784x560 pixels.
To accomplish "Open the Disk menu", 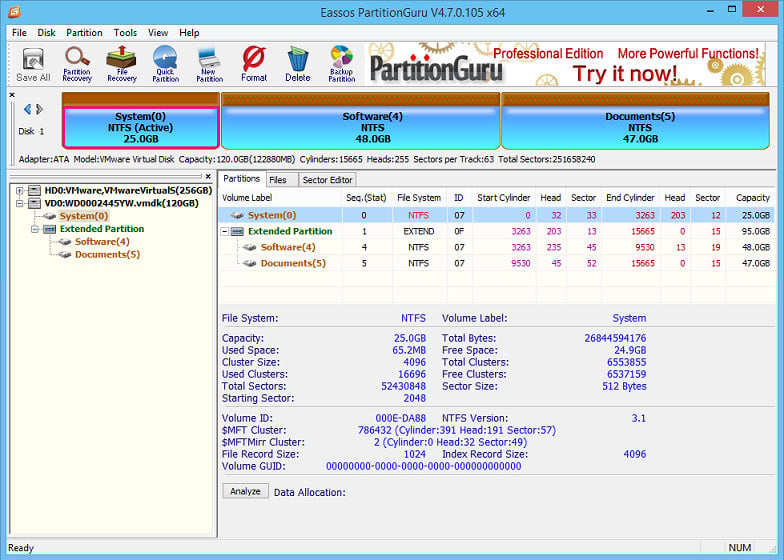I will pyautogui.click(x=46, y=32).
